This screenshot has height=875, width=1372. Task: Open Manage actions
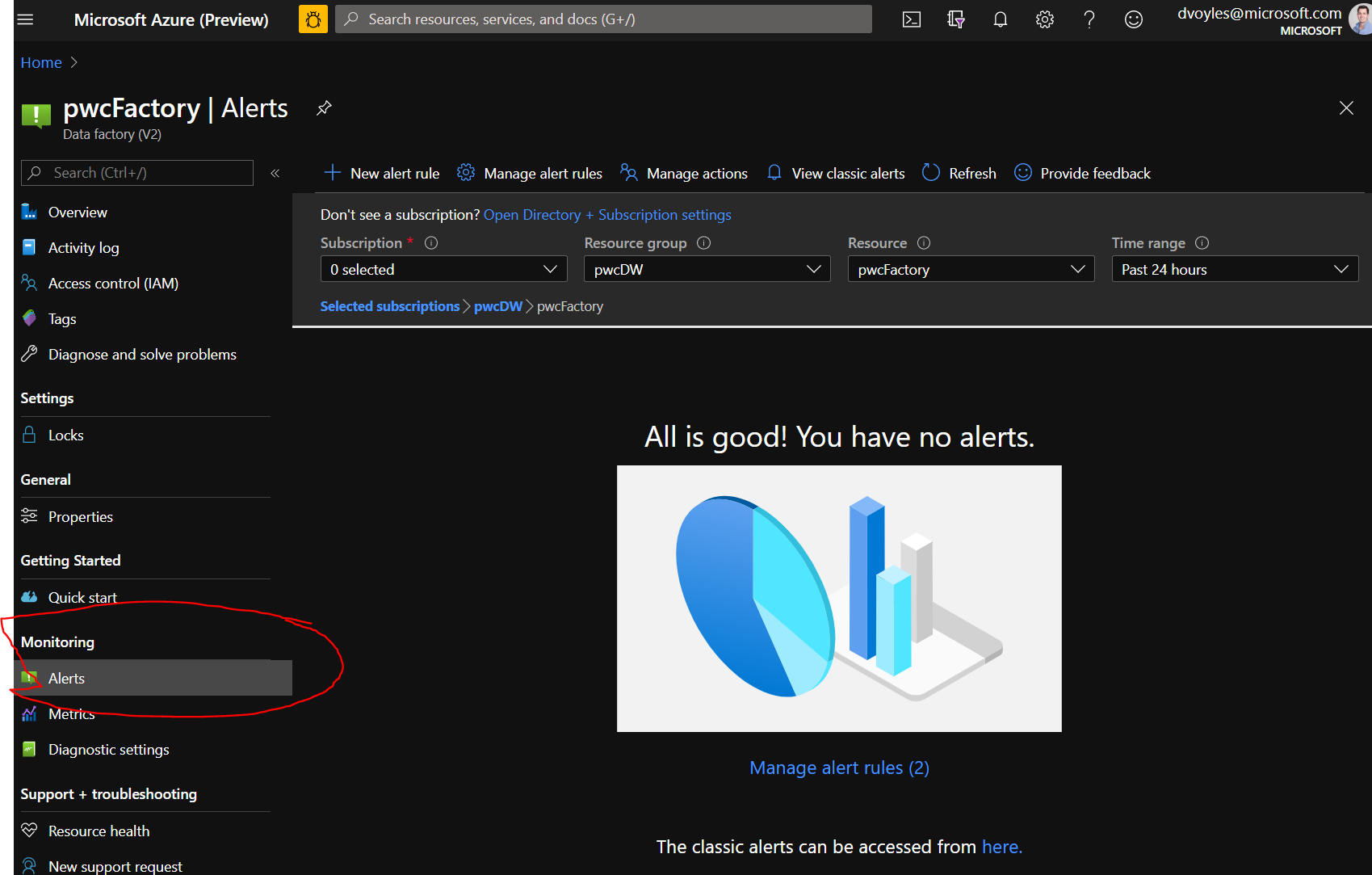[x=684, y=173]
